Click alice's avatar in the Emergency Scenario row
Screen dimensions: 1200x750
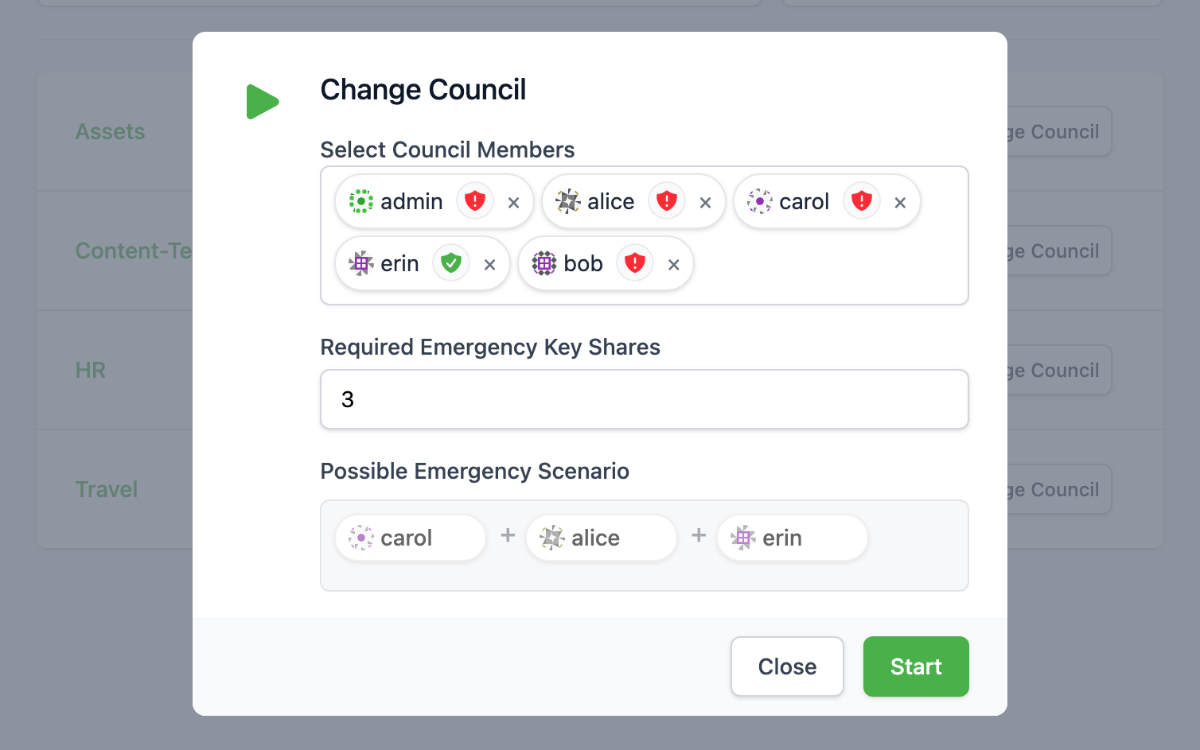pos(553,537)
